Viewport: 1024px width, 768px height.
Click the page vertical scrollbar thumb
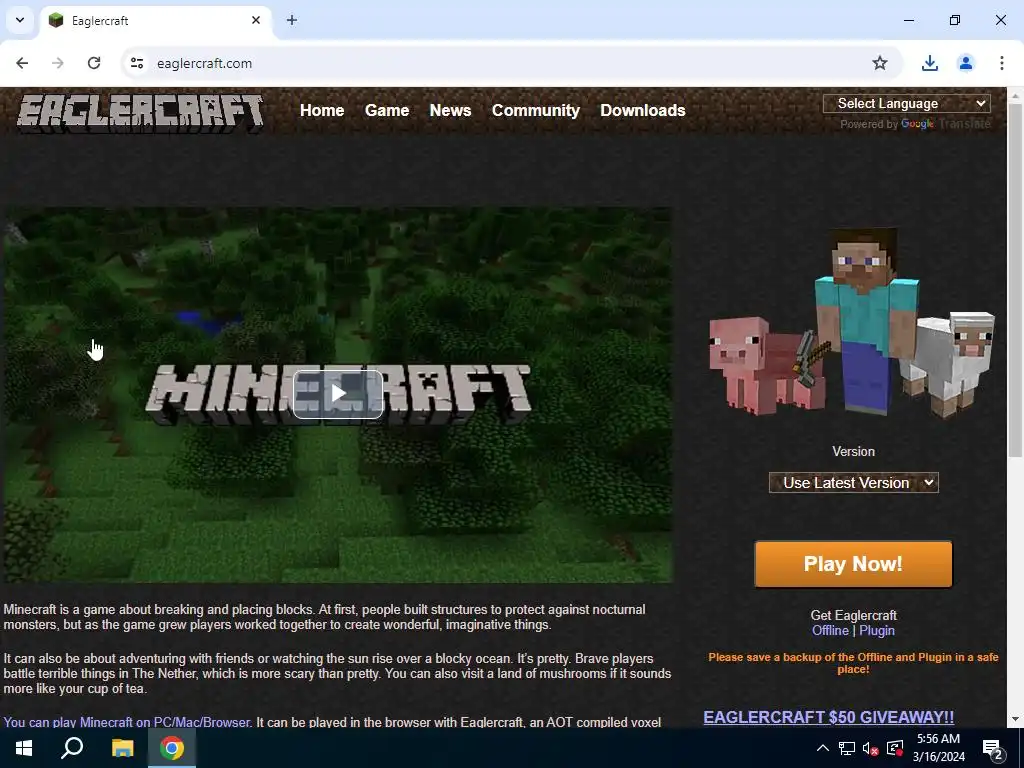pyautogui.click(x=1015, y=281)
